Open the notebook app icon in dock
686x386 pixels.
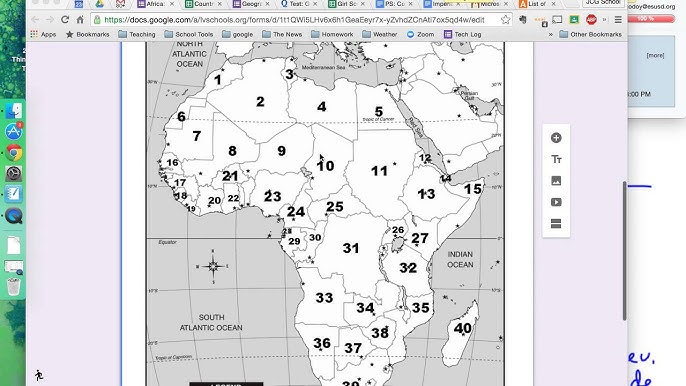[x=14, y=194]
